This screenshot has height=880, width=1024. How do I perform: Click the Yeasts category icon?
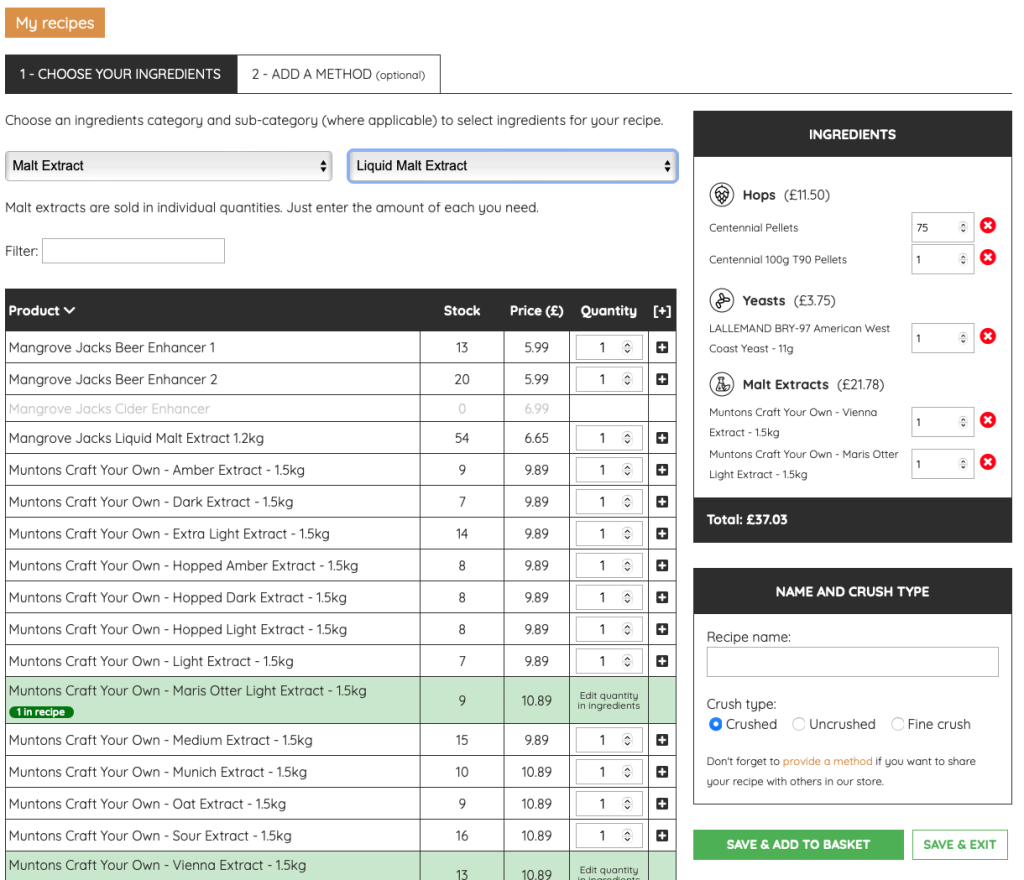(x=722, y=300)
